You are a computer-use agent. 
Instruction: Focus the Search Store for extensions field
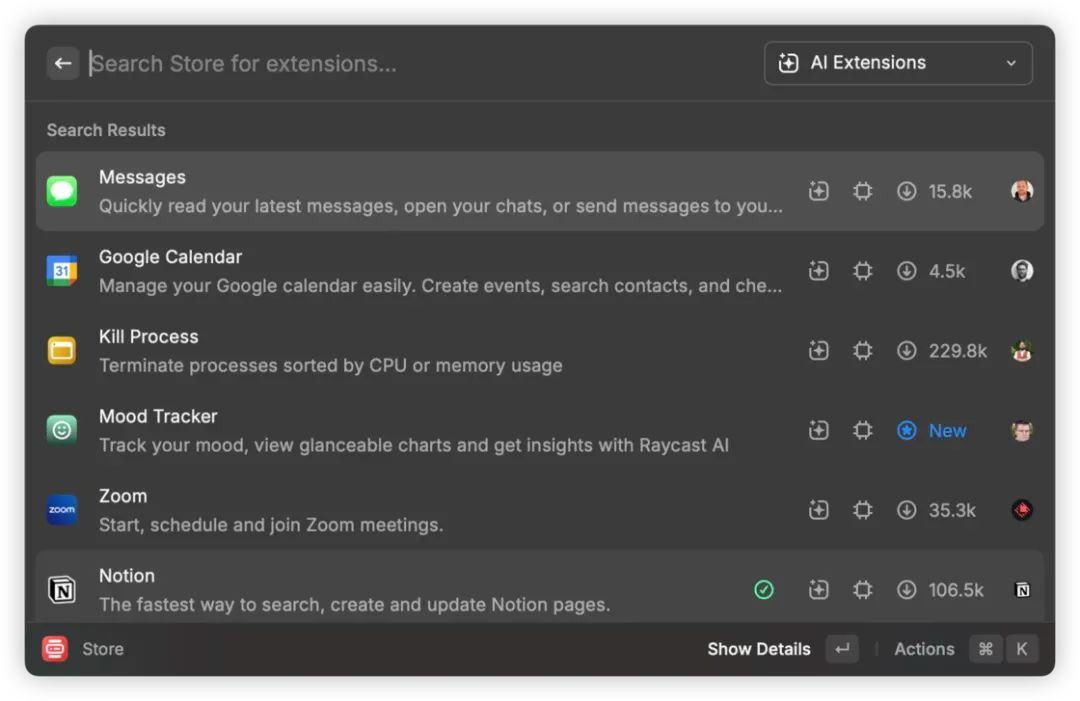(x=420, y=63)
